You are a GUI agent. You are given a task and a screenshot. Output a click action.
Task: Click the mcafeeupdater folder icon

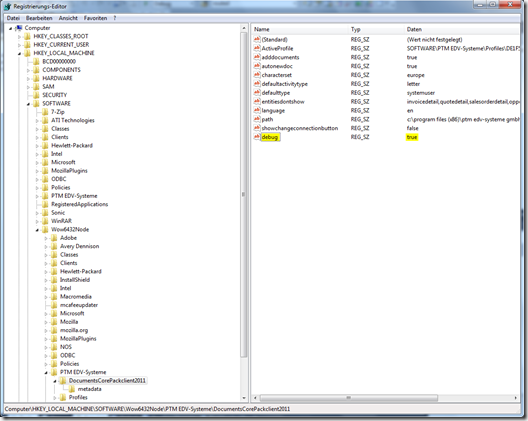[x=54, y=305]
